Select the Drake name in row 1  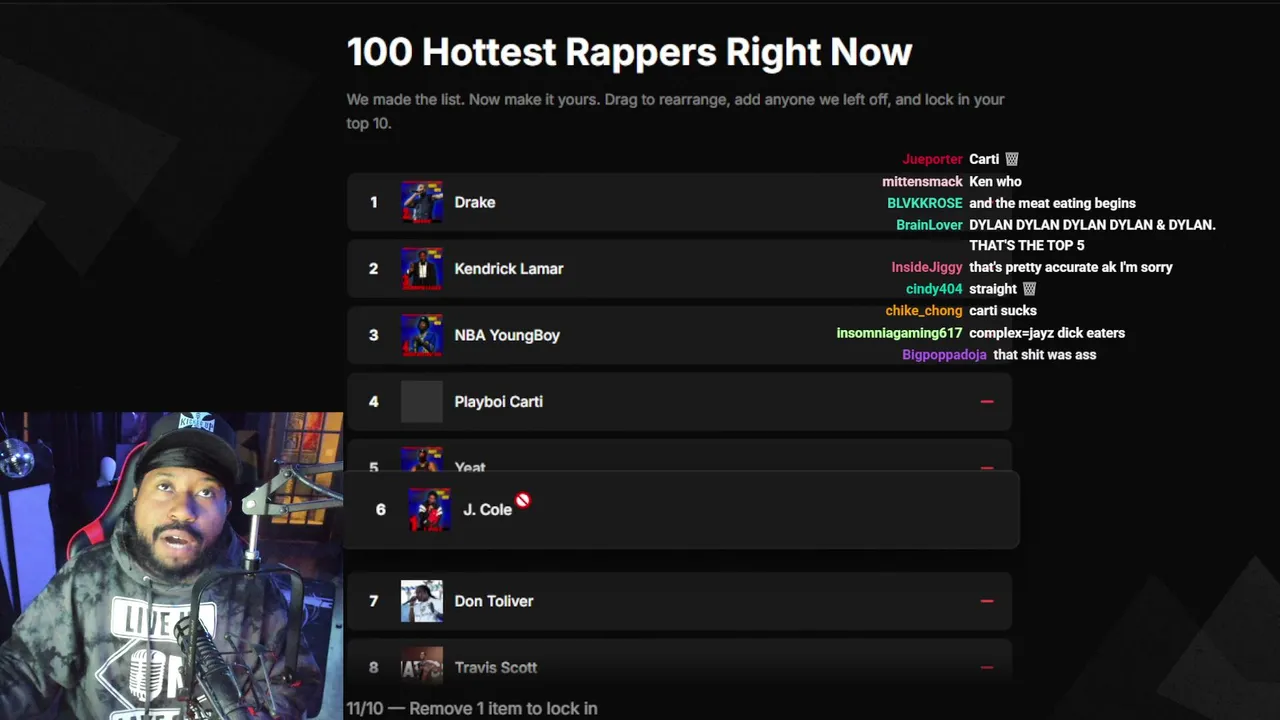click(x=475, y=202)
